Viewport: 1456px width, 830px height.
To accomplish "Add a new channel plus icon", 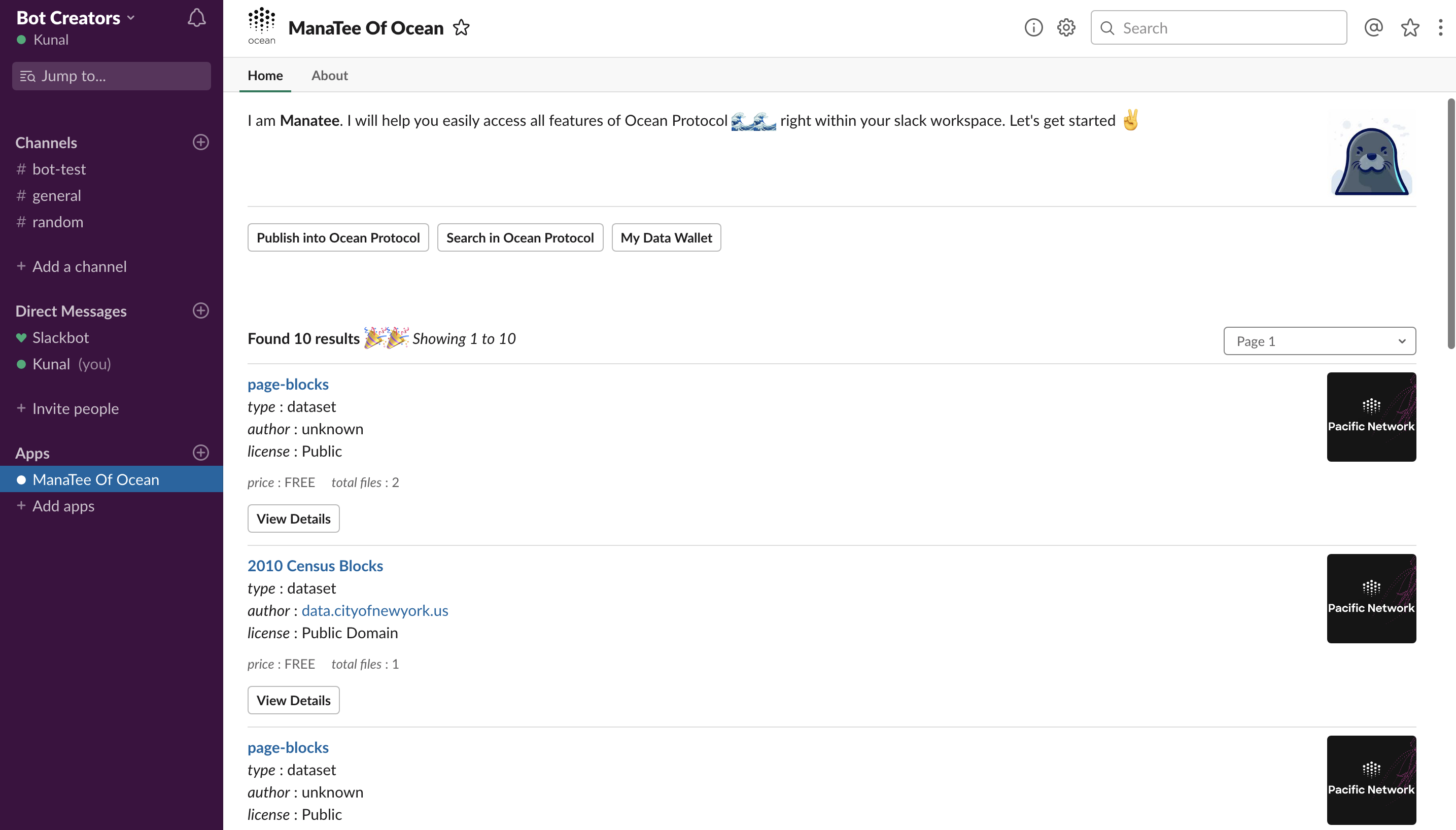I will [200, 142].
